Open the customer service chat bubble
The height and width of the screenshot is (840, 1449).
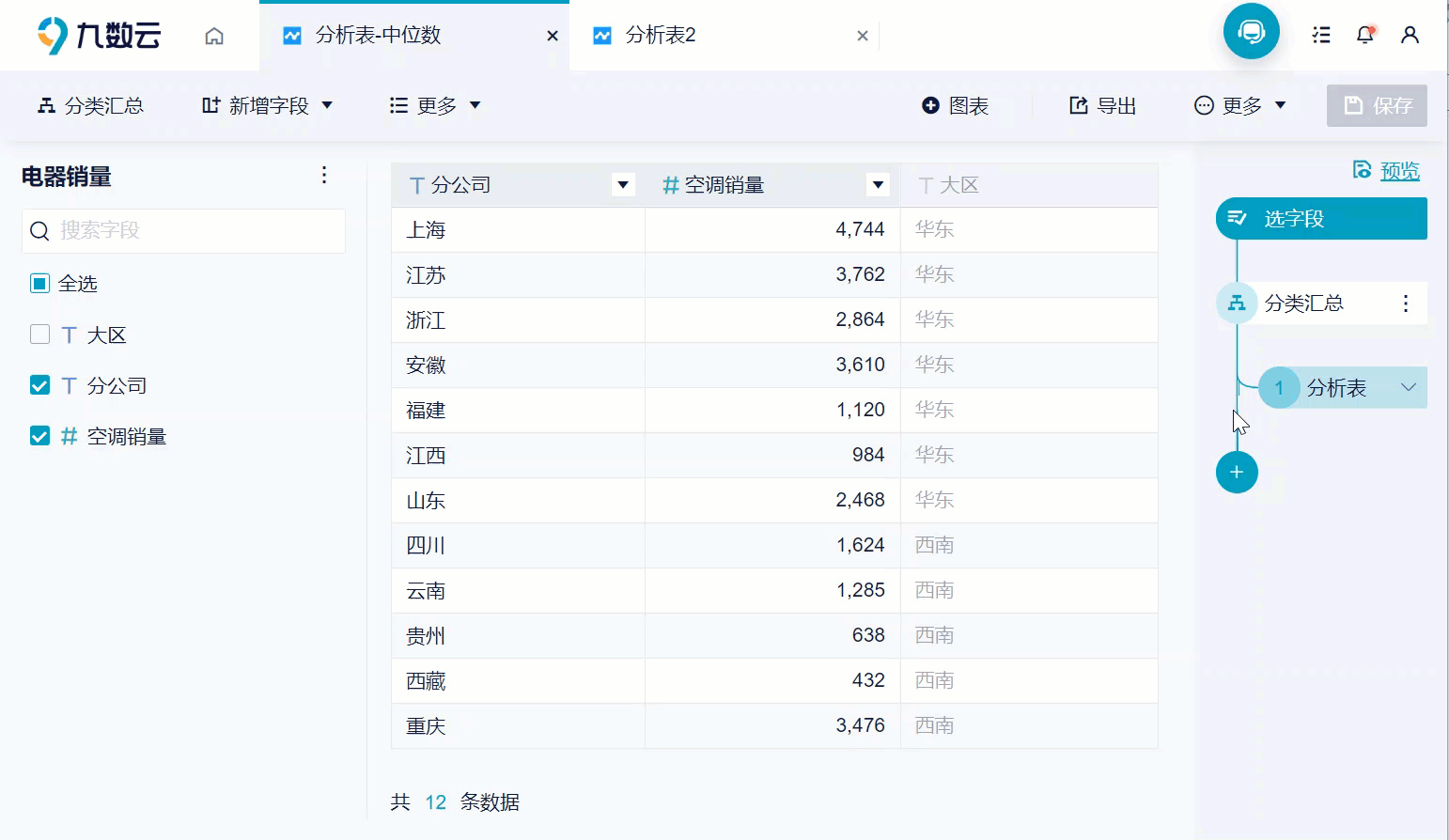point(1251,32)
